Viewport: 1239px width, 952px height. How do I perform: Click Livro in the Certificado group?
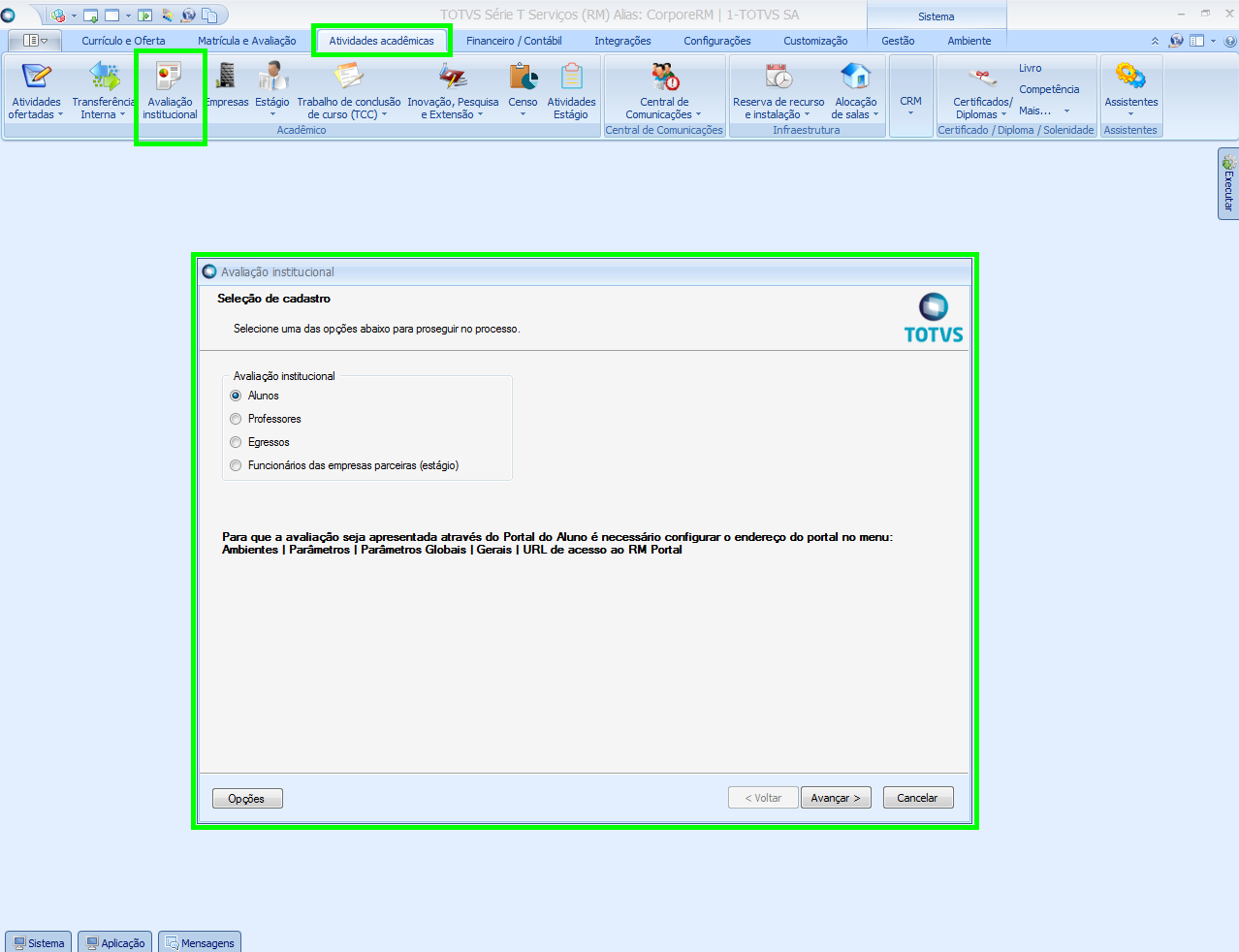click(1031, 68)
